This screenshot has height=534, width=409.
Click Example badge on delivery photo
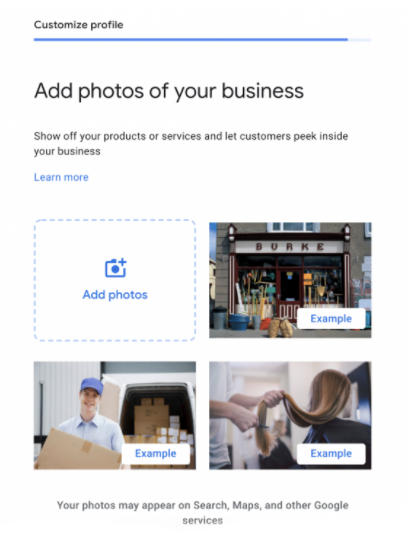click(x=156, y=454)
